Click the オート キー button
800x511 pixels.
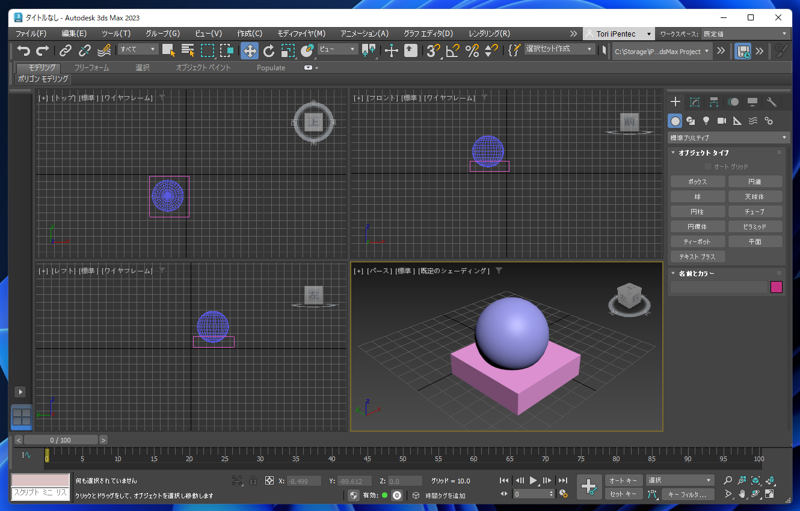(x=623, y=480)
